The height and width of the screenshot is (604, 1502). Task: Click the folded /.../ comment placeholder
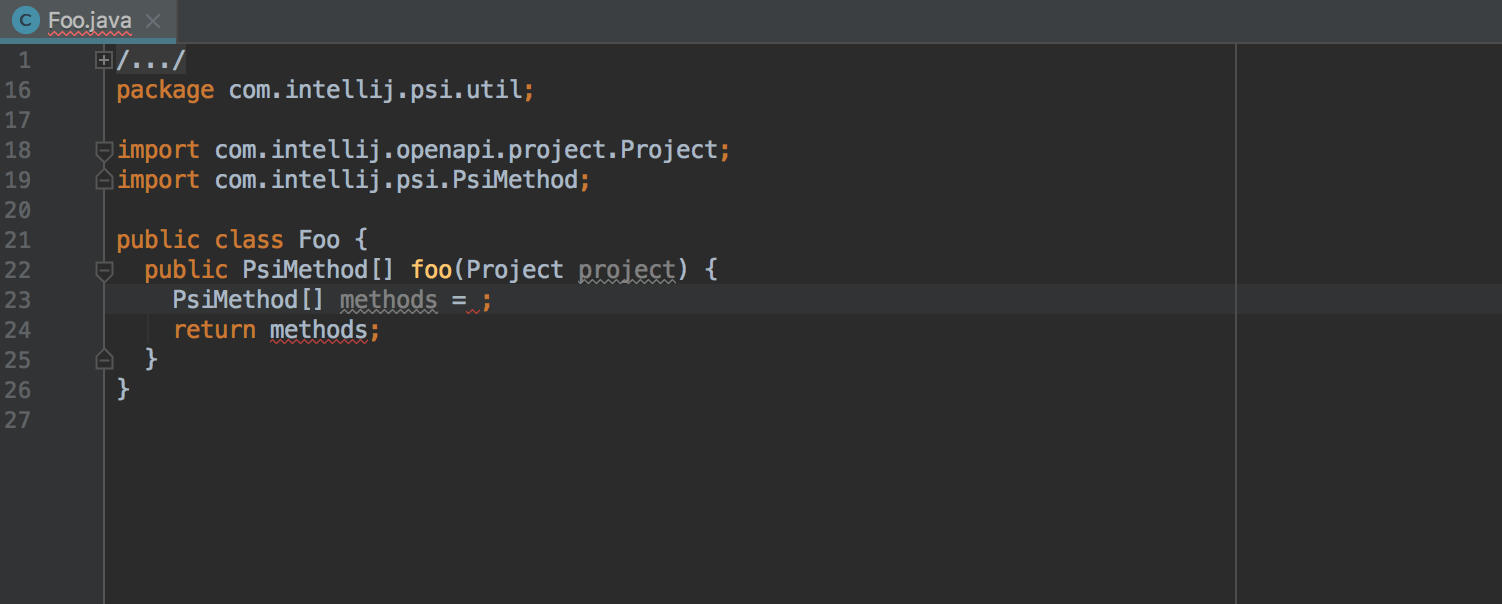[x=151, y=61]
